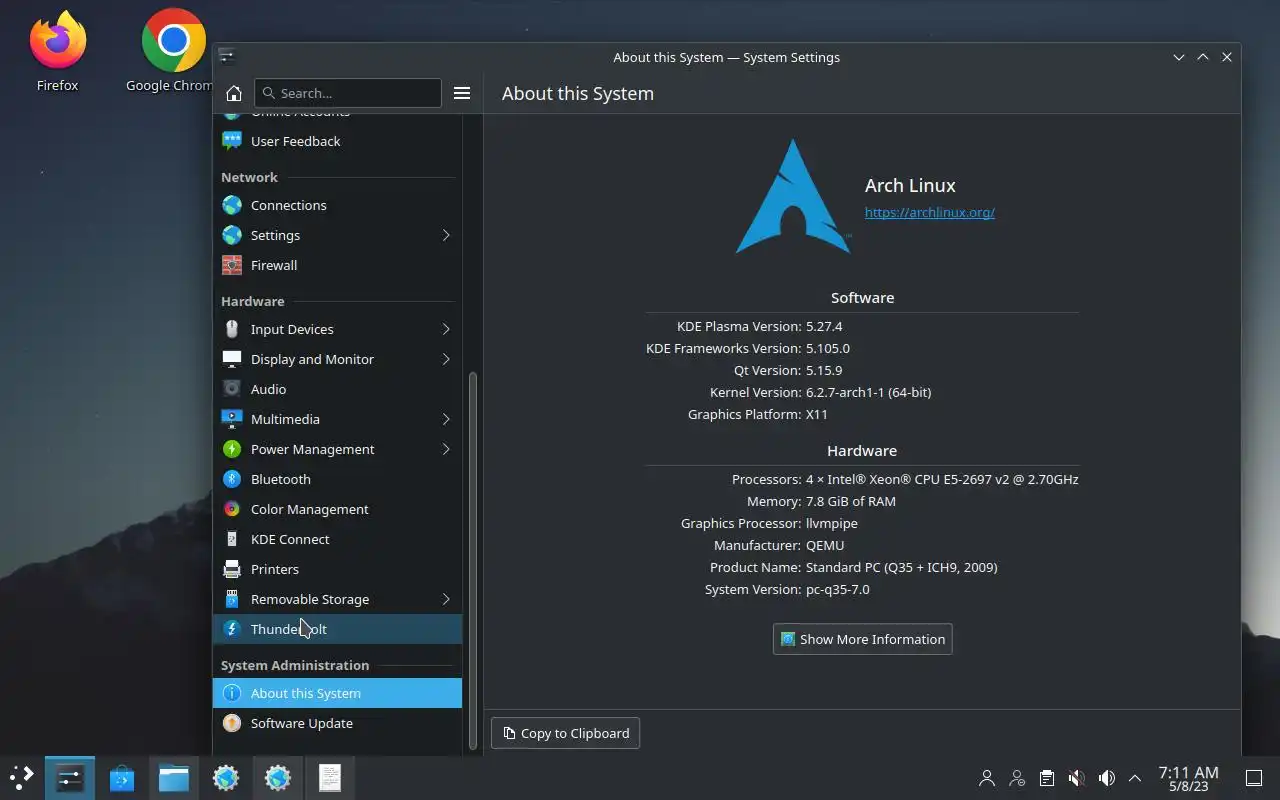This screenshot has height=800, width=1280.
Task: Open the window menu icon in the title bar
Action: (x=226, y=56)
